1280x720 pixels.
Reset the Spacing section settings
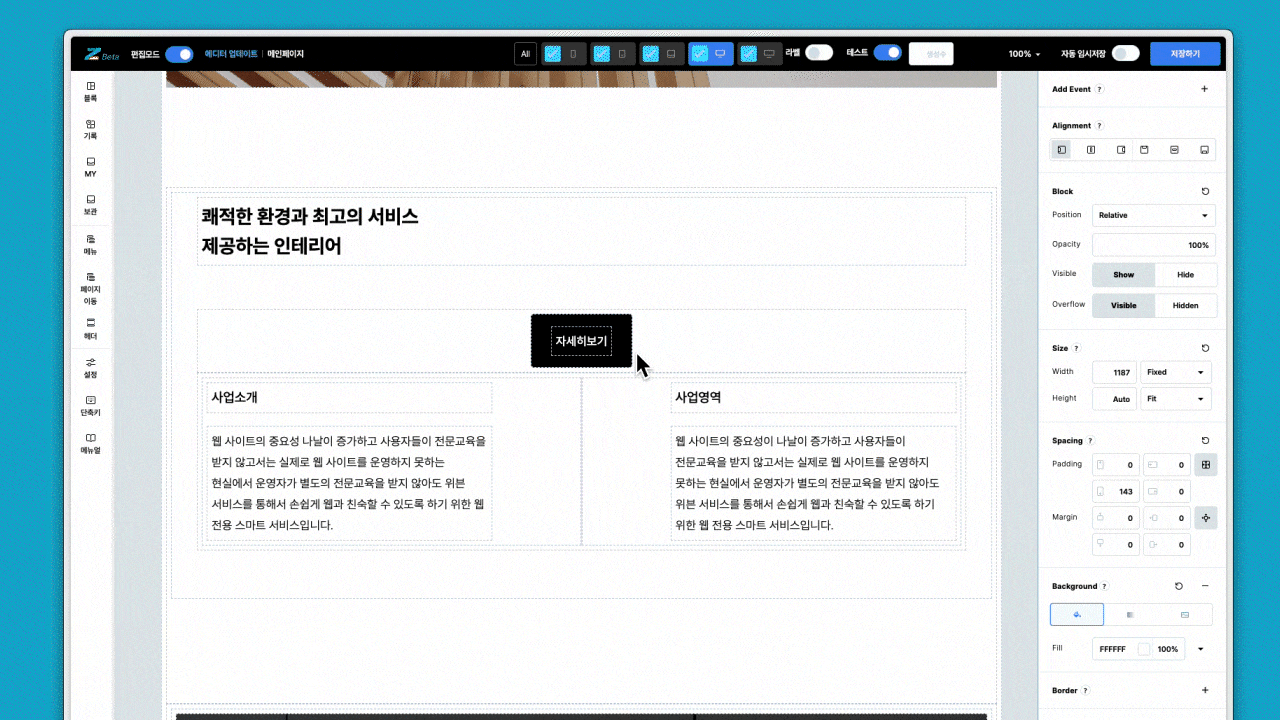tap(1205, 440)
